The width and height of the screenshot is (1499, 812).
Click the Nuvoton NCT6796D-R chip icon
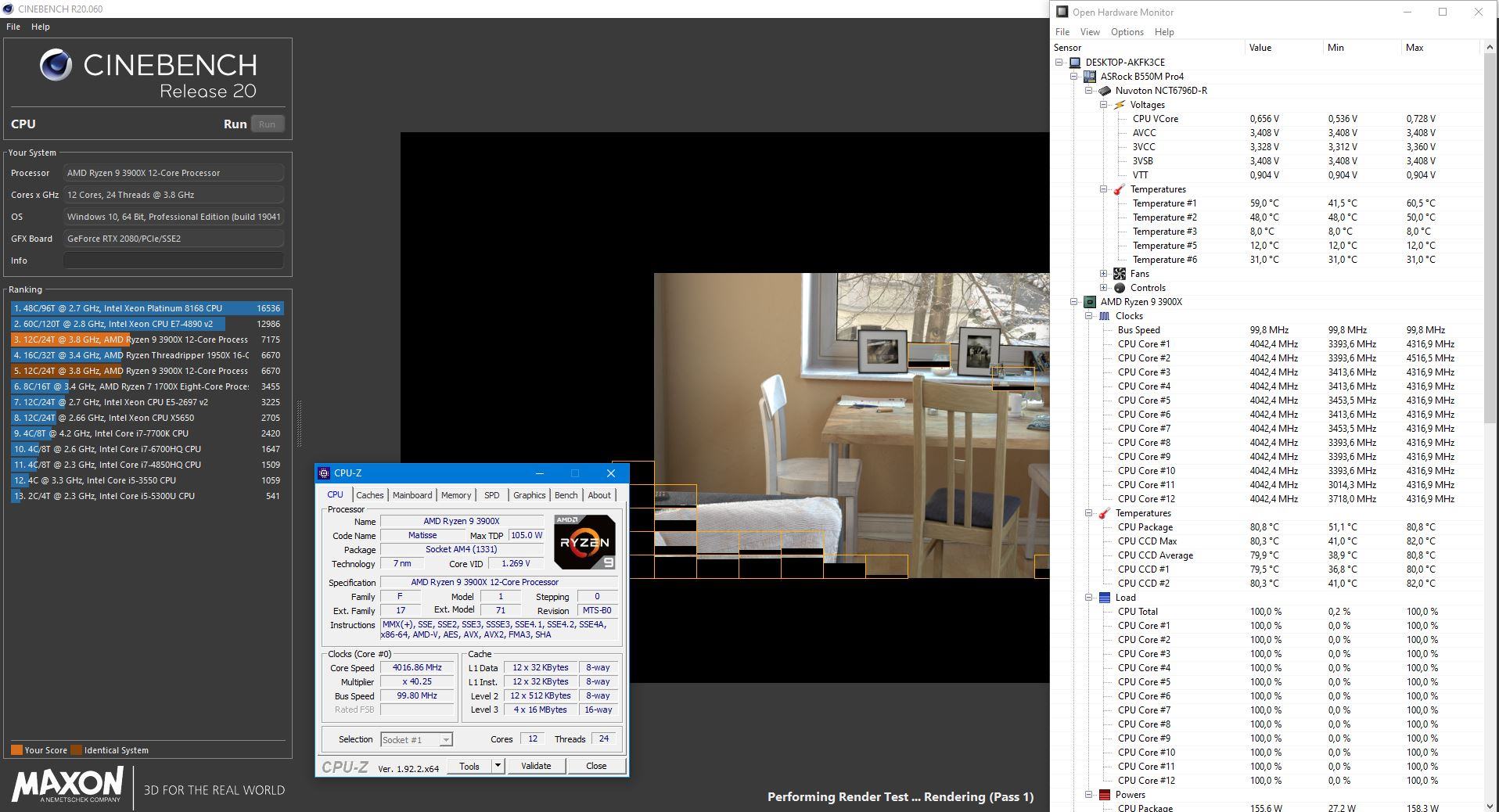click(x=1105, y=91)
